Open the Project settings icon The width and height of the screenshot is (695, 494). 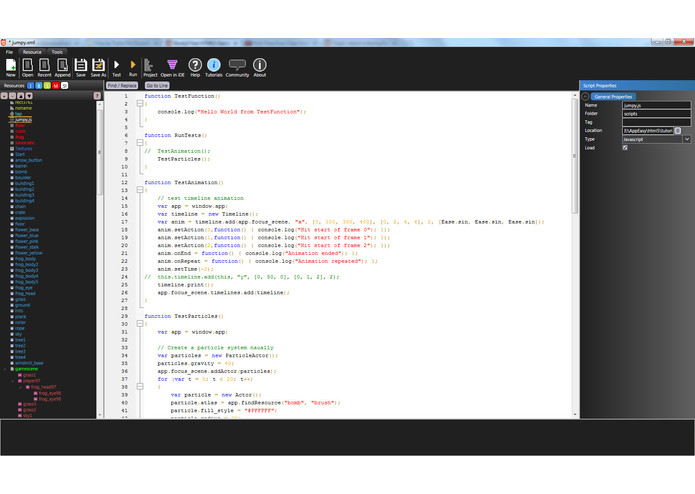tap(149, 65)
